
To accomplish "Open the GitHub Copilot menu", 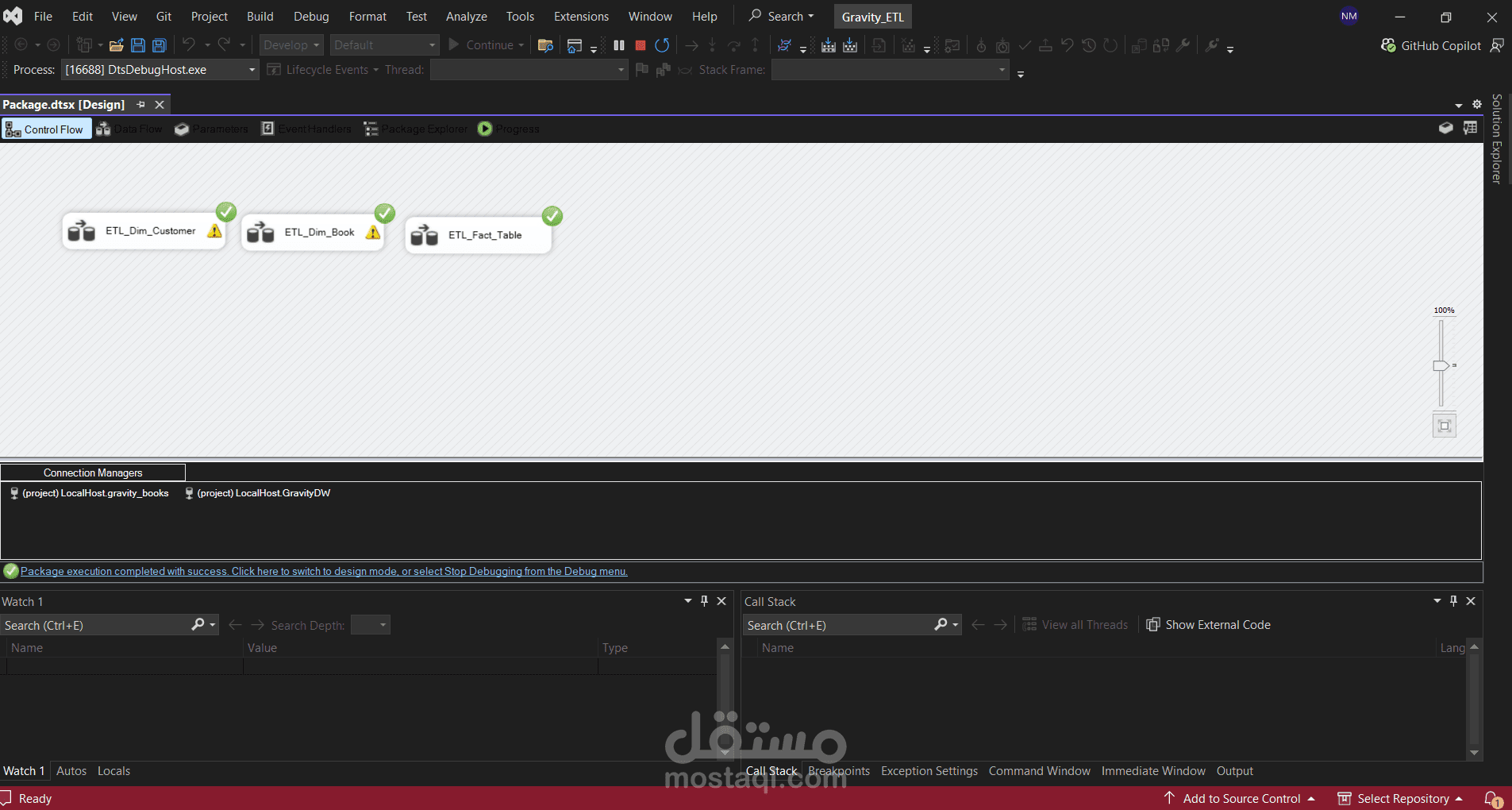I will pyautogui.click(x=1431, y=45).
